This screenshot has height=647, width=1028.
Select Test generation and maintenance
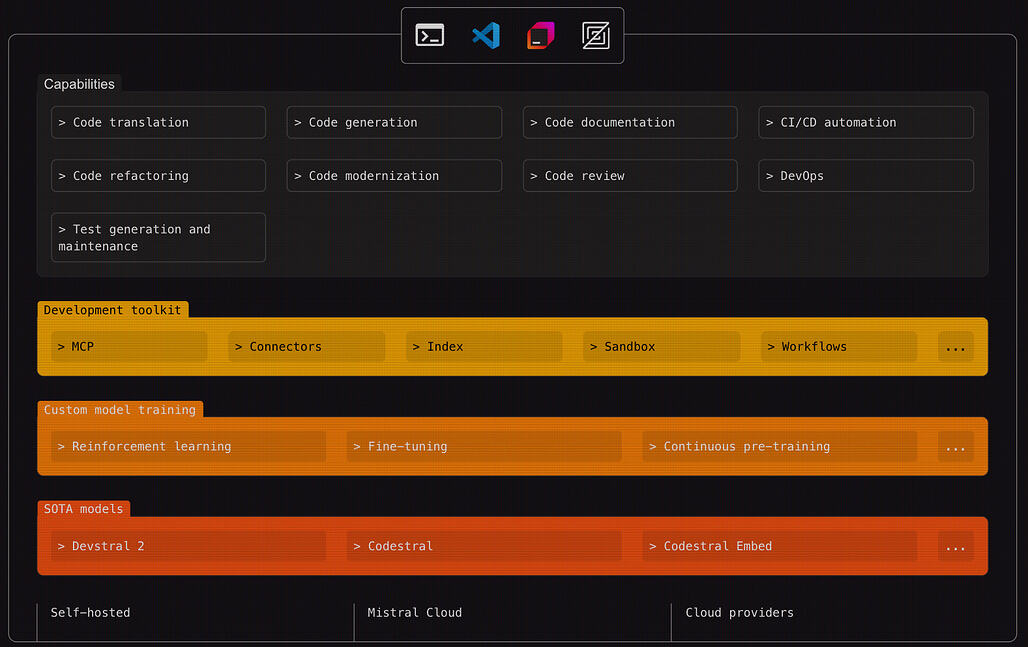coord(159,237)
